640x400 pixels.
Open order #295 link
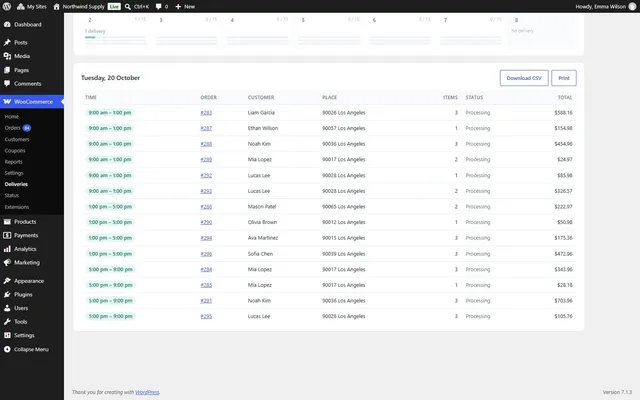tap(206, 316)
